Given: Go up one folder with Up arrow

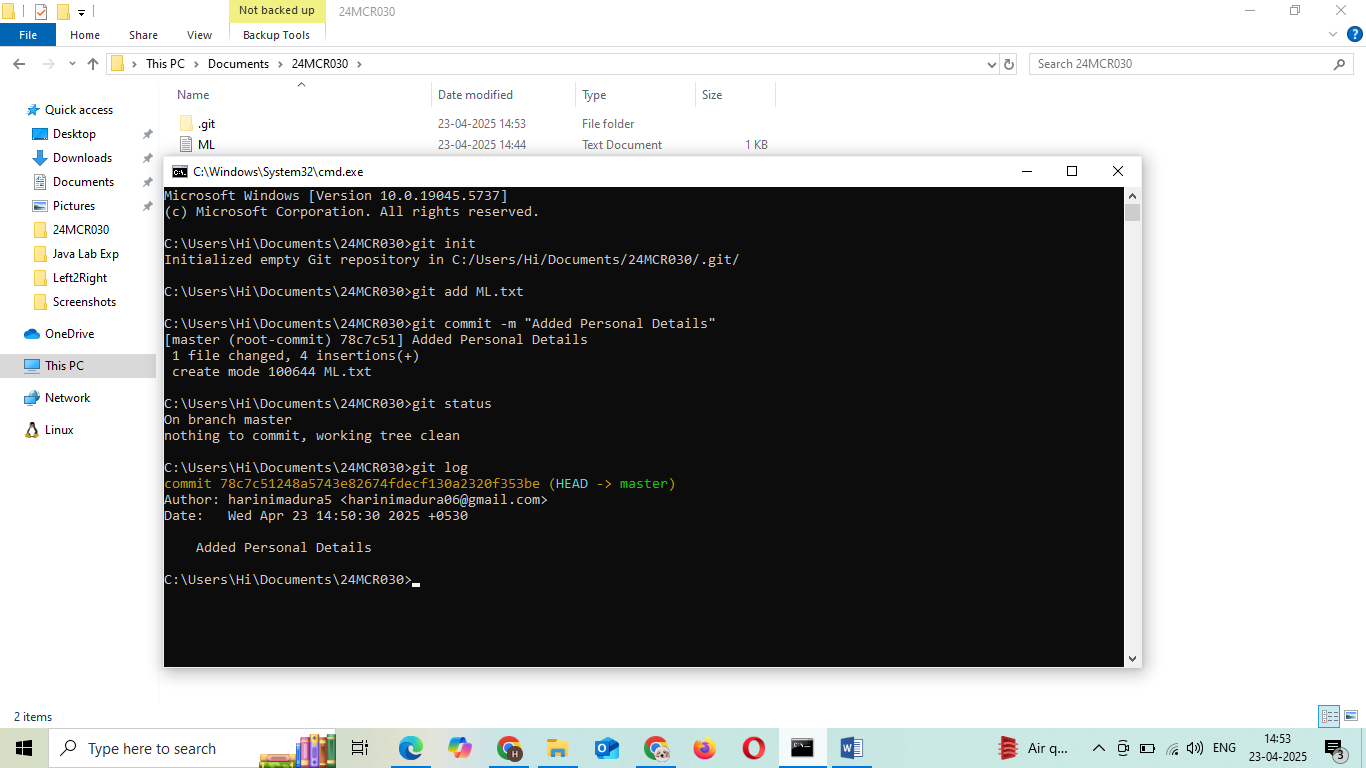Looking at the screenshot, I should [93, 64].
